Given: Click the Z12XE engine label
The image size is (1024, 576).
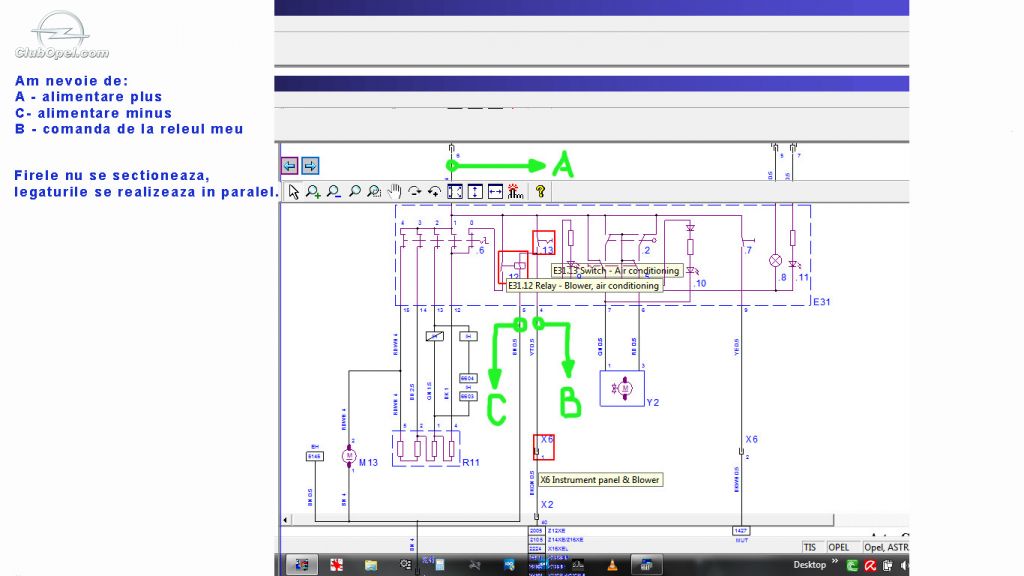Looking at the screenshot, I should pyautogui.click(x=556, y=531).
